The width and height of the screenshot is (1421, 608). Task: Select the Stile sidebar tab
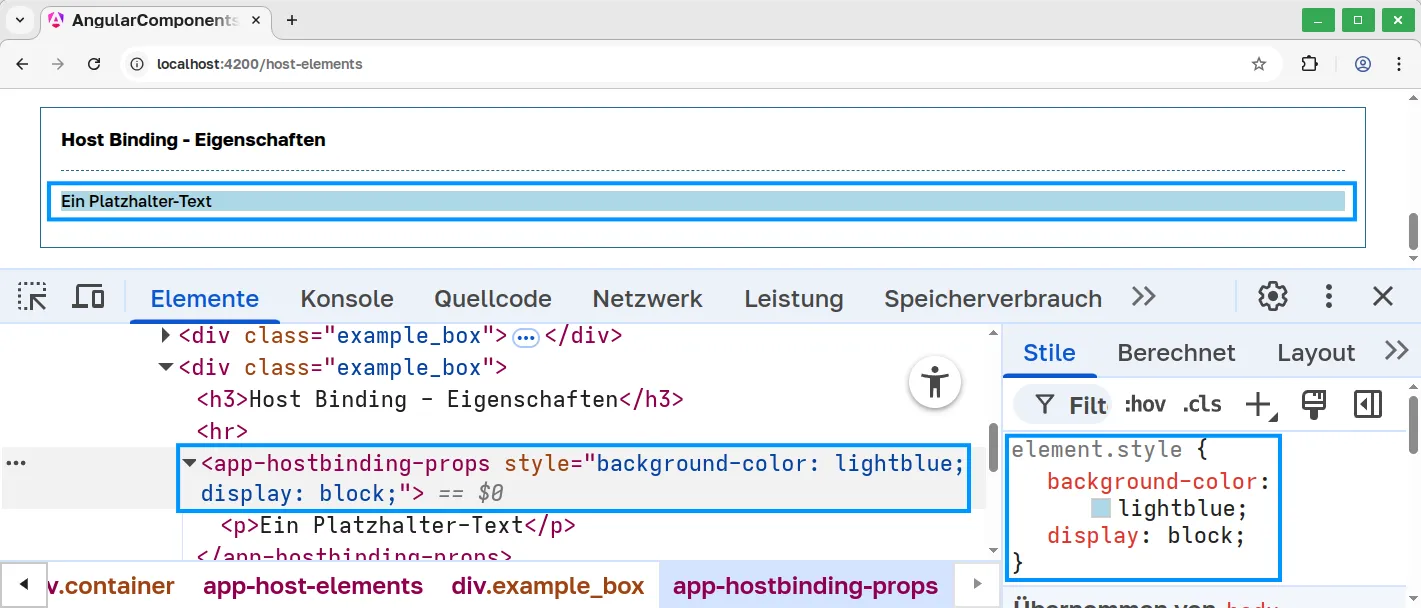click(1049, 352)
